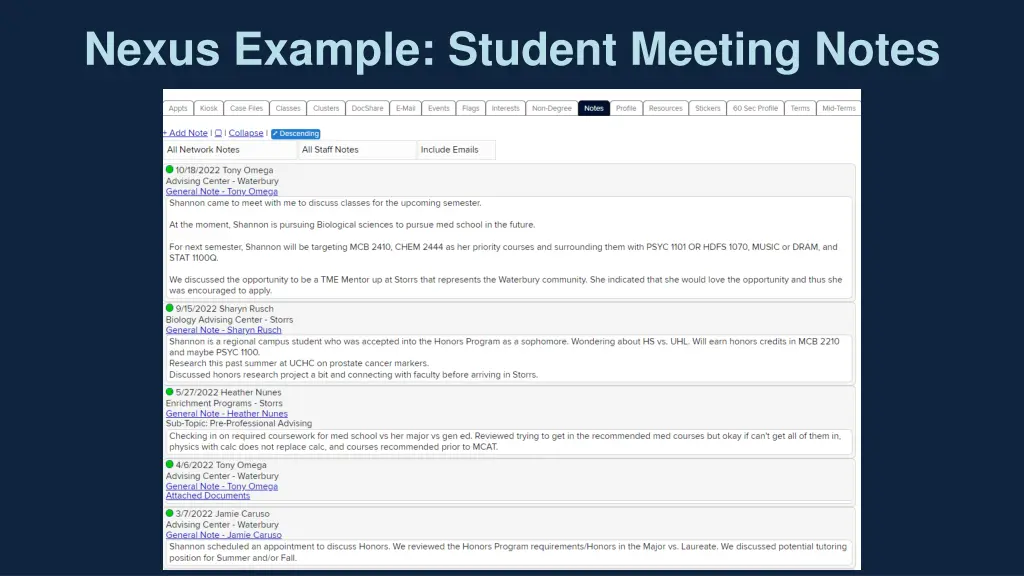1024x576 pixels.
Task: Switch to the Resources tab
Action: pyautogui.click(x=665, y=108)
